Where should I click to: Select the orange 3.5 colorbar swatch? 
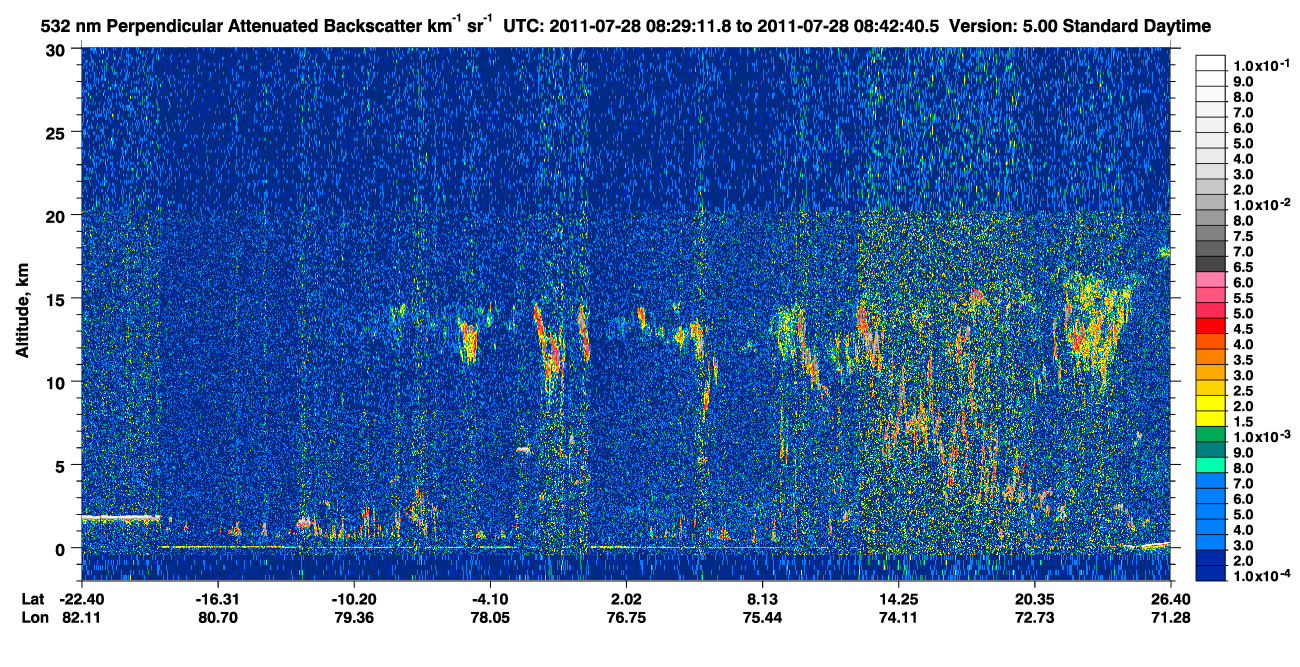[x=1210, y=359]
